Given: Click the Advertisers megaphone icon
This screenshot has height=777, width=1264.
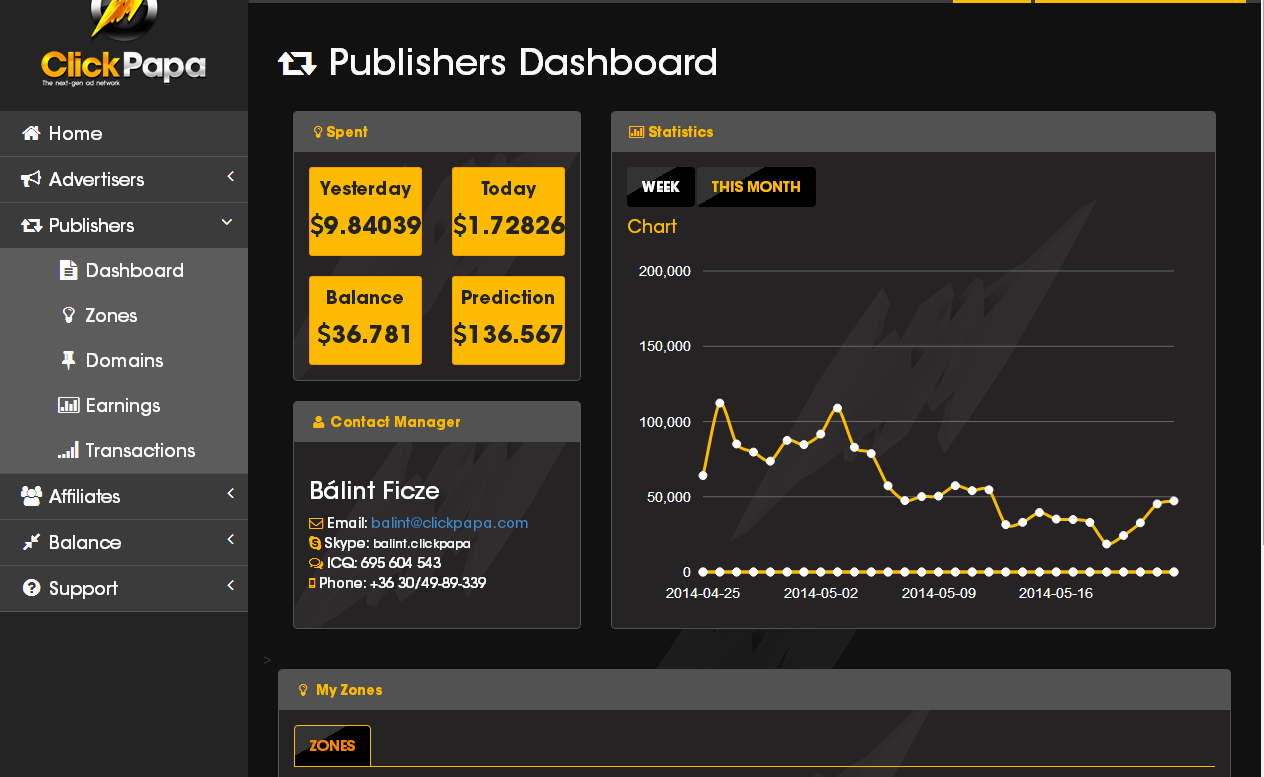Looking at the screenshot, I should (31, 179).
